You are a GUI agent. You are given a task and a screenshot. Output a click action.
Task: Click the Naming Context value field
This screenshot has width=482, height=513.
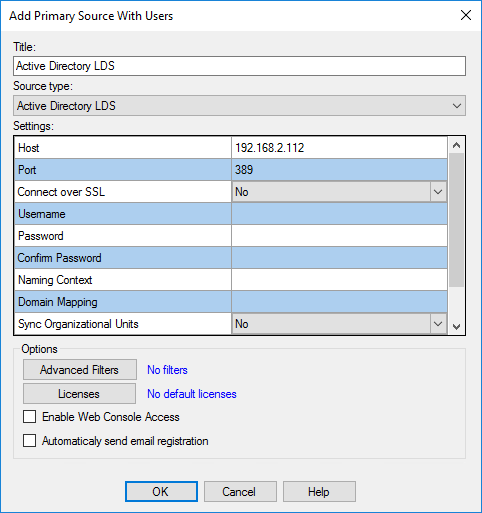point(339,280)
